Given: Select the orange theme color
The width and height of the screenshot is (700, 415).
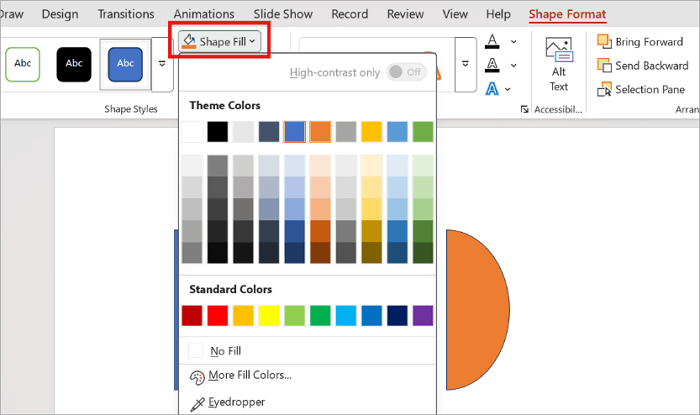Looking at the screenshot, I should pos(320,132).
